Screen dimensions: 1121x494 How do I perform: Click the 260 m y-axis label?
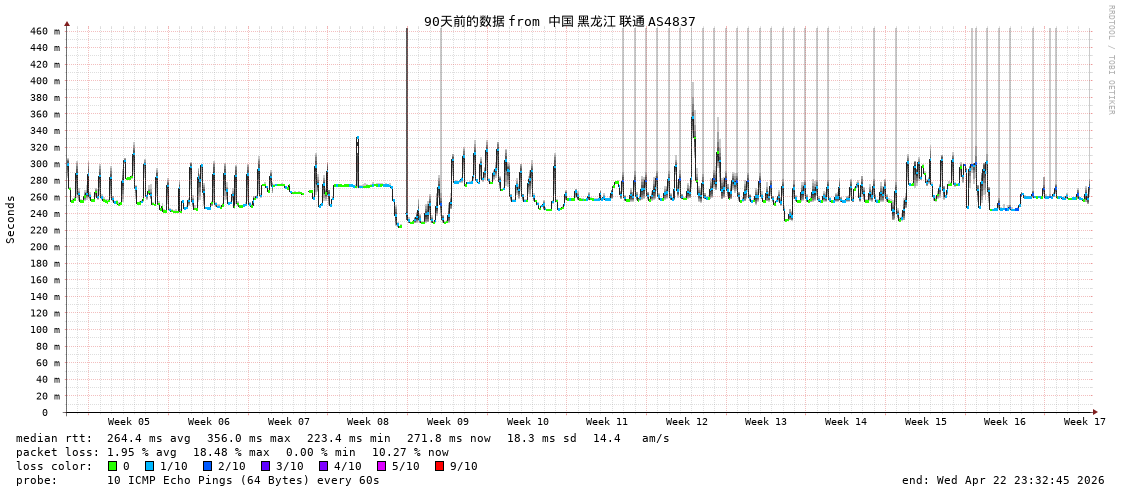click(45, 197)
